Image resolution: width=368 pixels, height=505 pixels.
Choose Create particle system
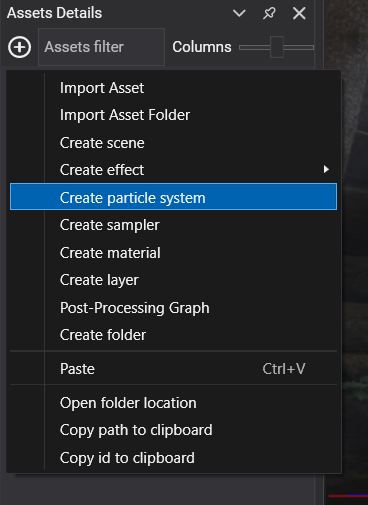coord(173,197)
